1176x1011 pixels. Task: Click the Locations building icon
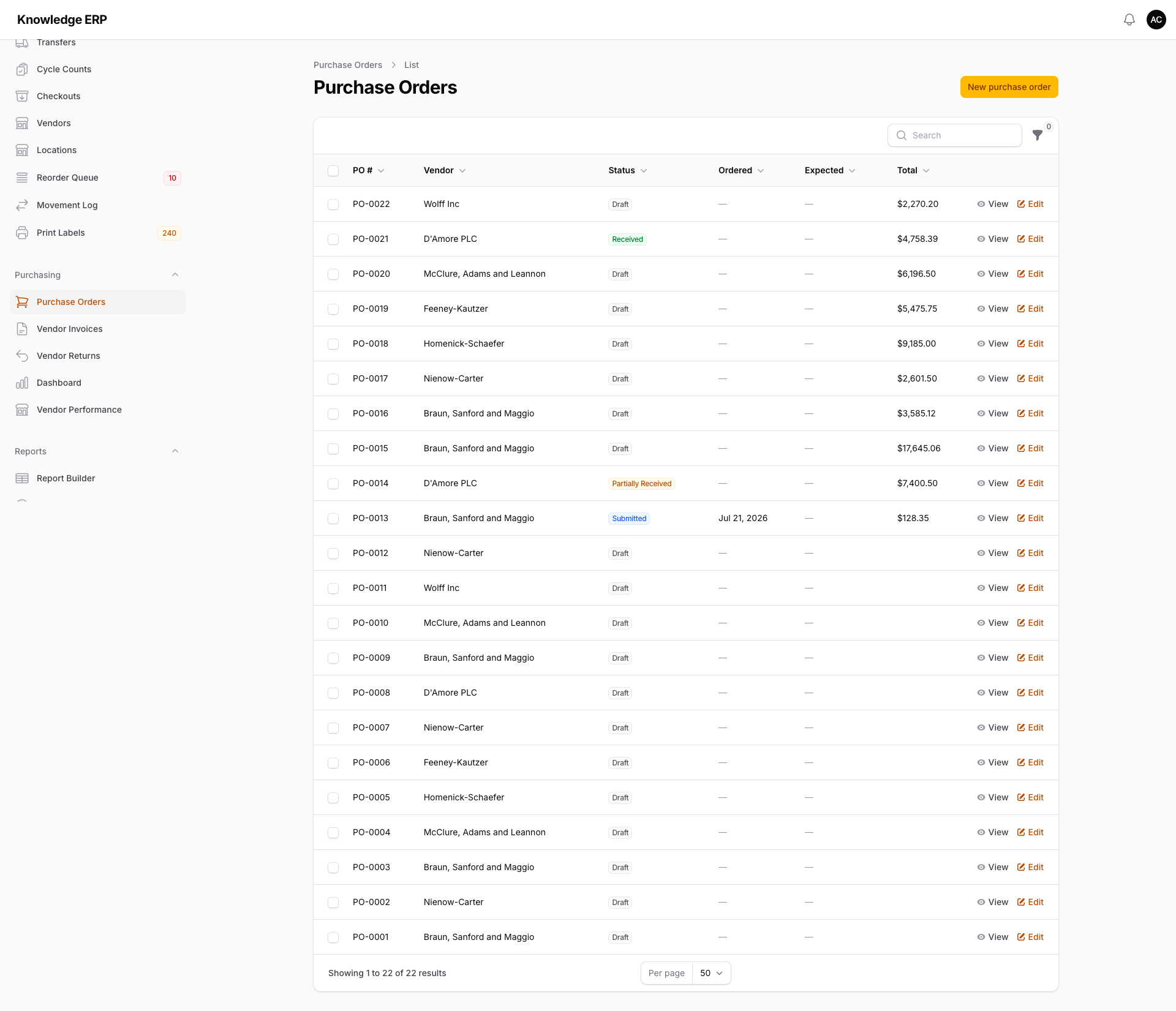[x=22, y=150]
